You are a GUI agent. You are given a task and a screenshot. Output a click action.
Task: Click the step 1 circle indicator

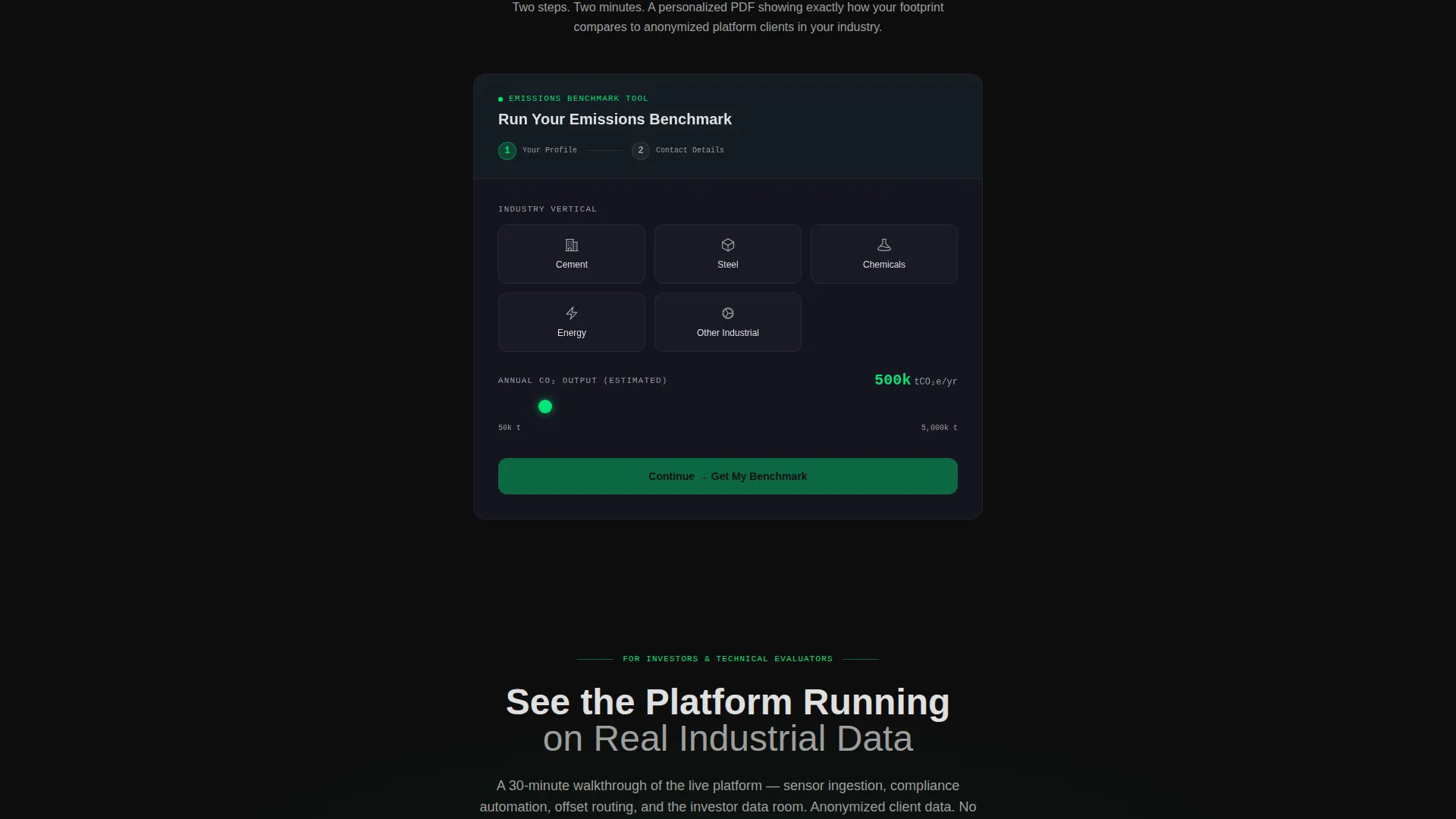click(x=507, y=151)
